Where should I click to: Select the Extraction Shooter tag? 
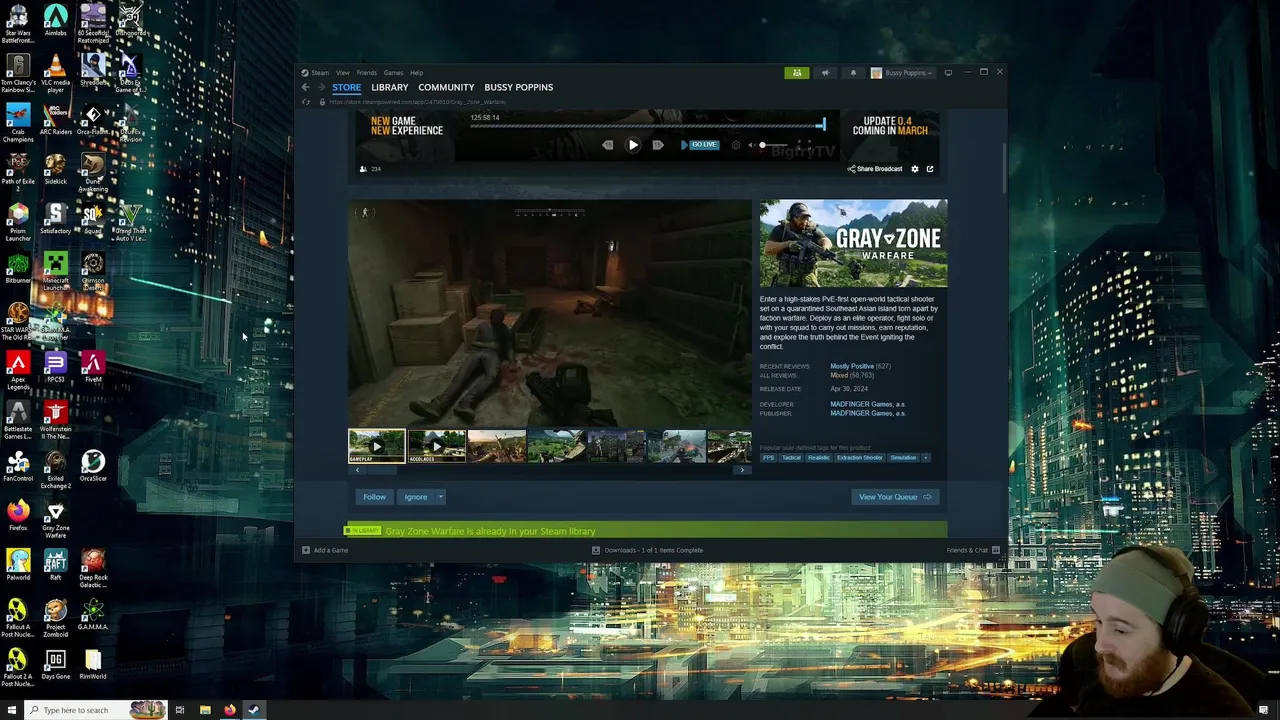[860, 458]
